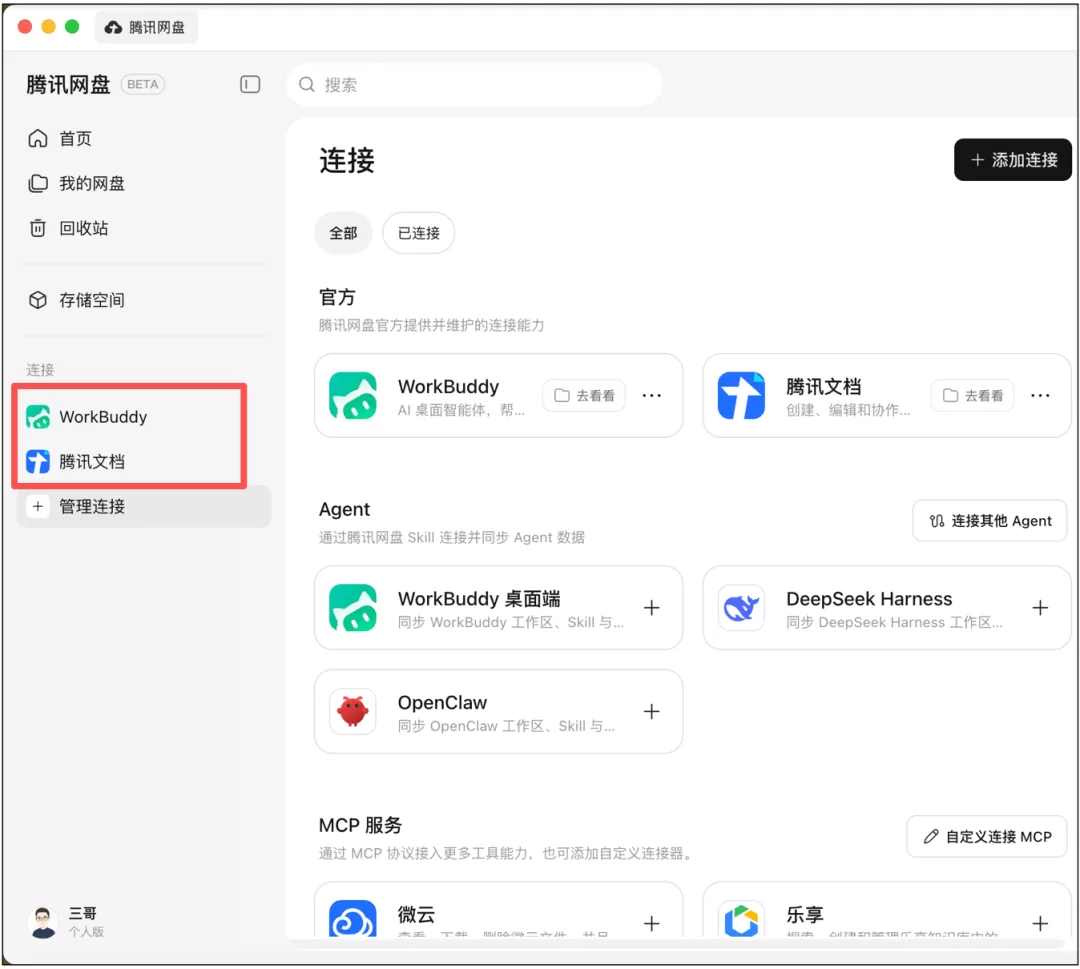Screen dimensions: 1080x969
Task: Click the 个人版 account label
Action: 86,931
